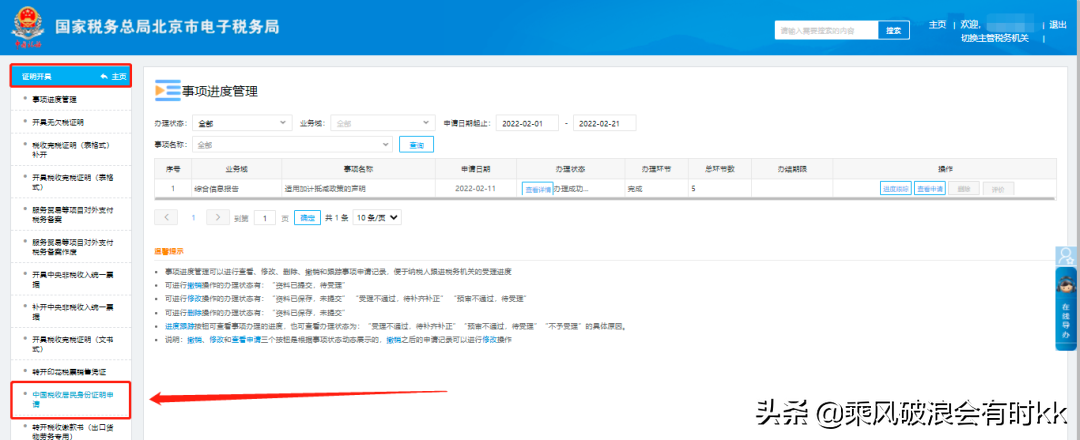Click the 搜索 button in header
This screenshot has height=440, width=1080.
click(x=893, y=30)
